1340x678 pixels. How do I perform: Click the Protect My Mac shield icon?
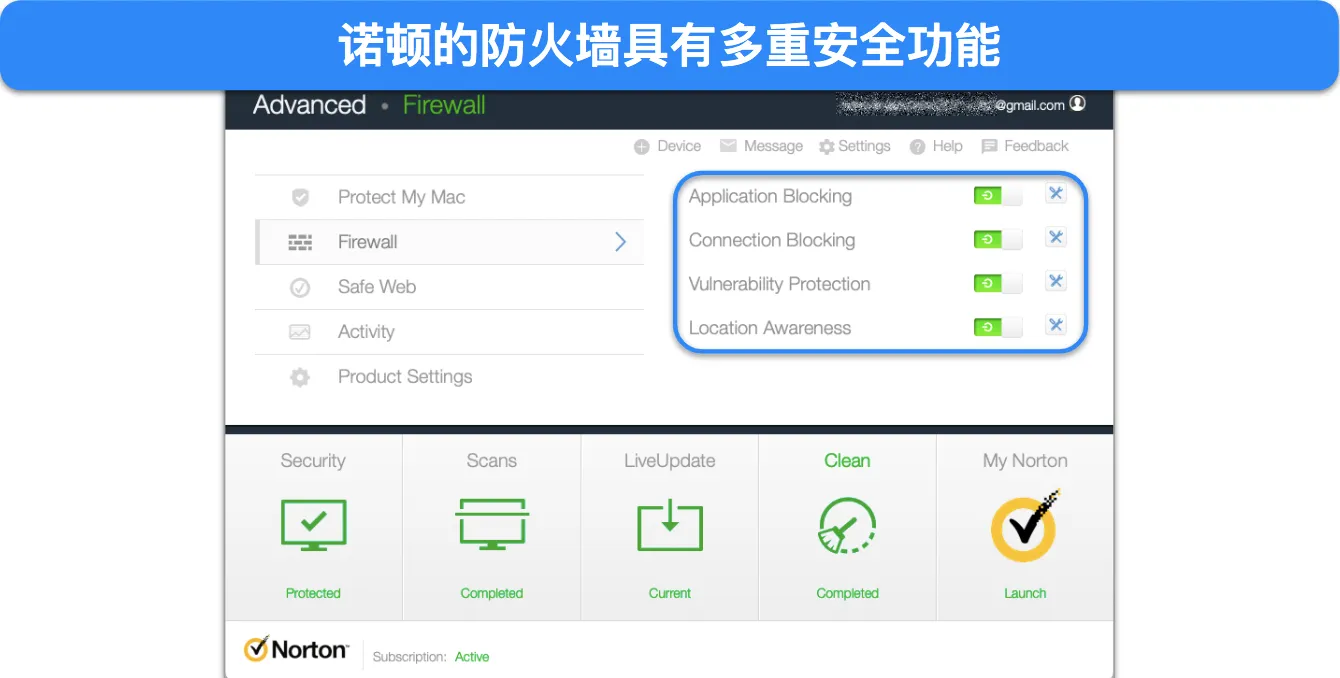[x=300, y=197]
